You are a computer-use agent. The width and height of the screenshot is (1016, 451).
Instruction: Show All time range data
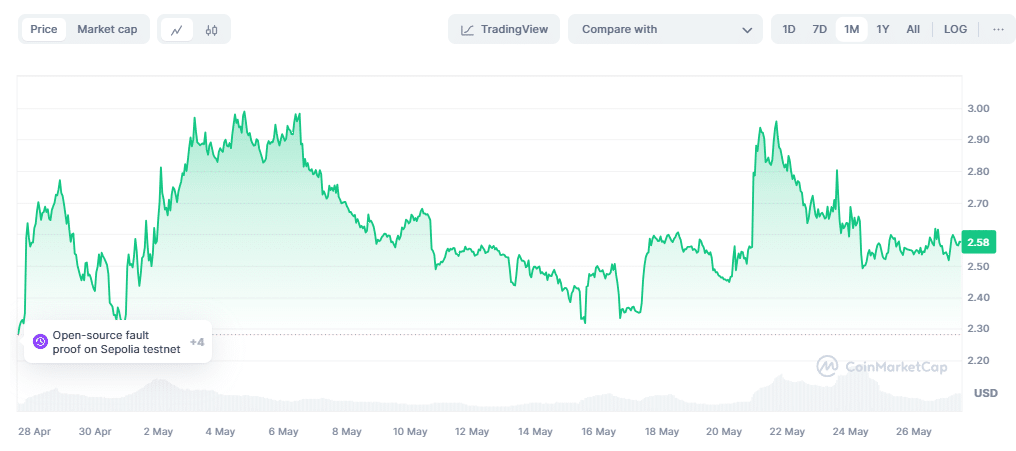coord(913,30)
